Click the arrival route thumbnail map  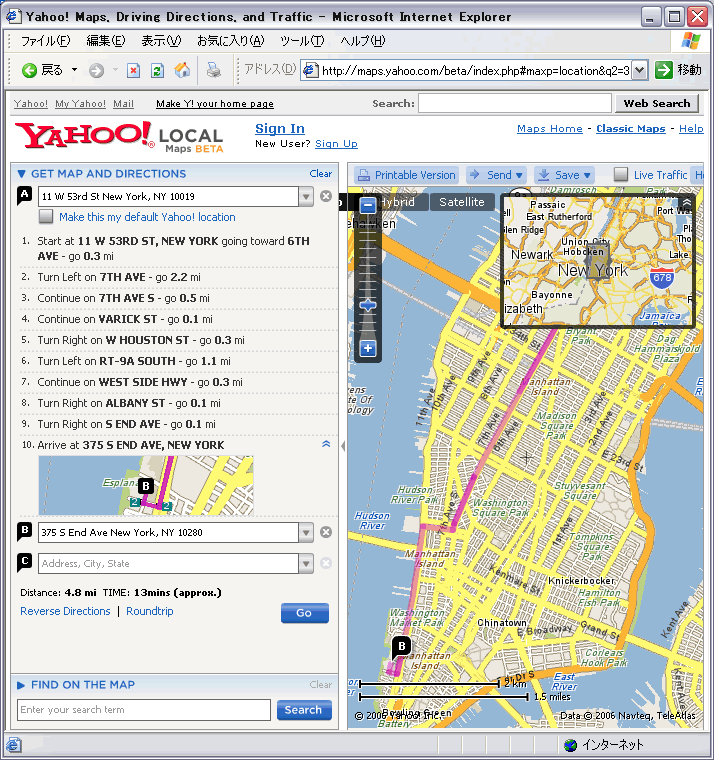click(146, 485)
